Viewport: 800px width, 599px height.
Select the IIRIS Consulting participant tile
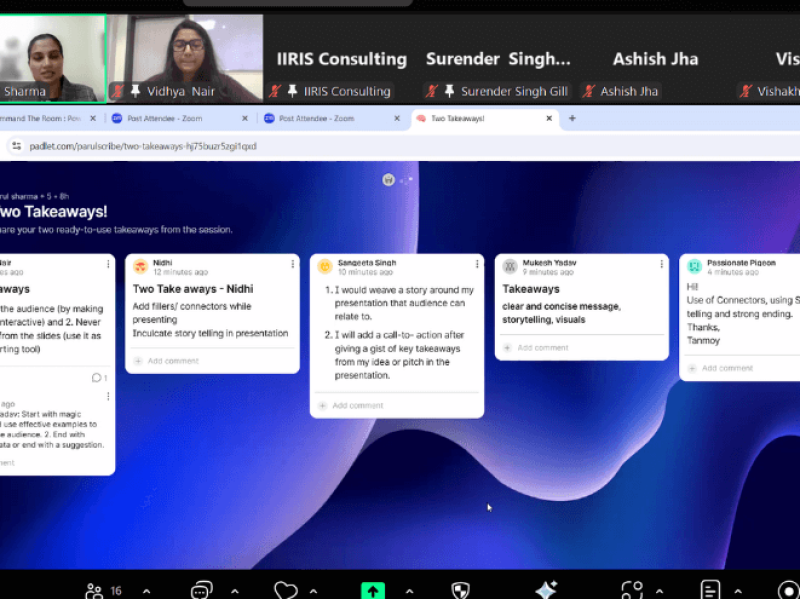tap(342, 59)
